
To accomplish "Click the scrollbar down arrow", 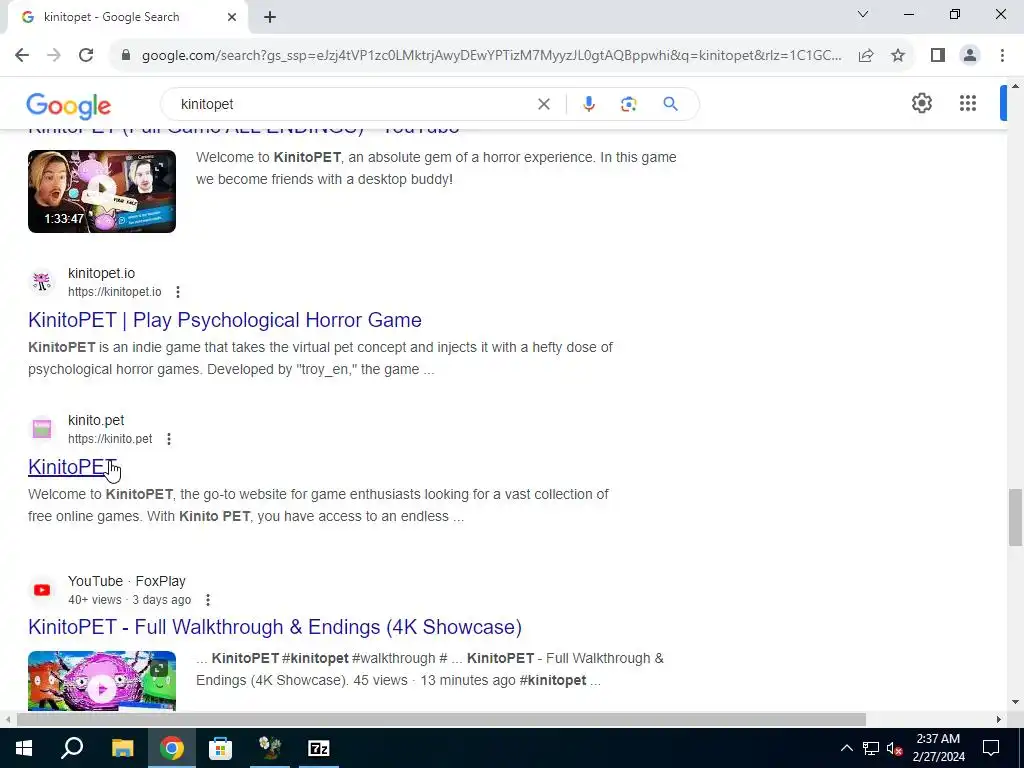I will [x=1015, y=702].
